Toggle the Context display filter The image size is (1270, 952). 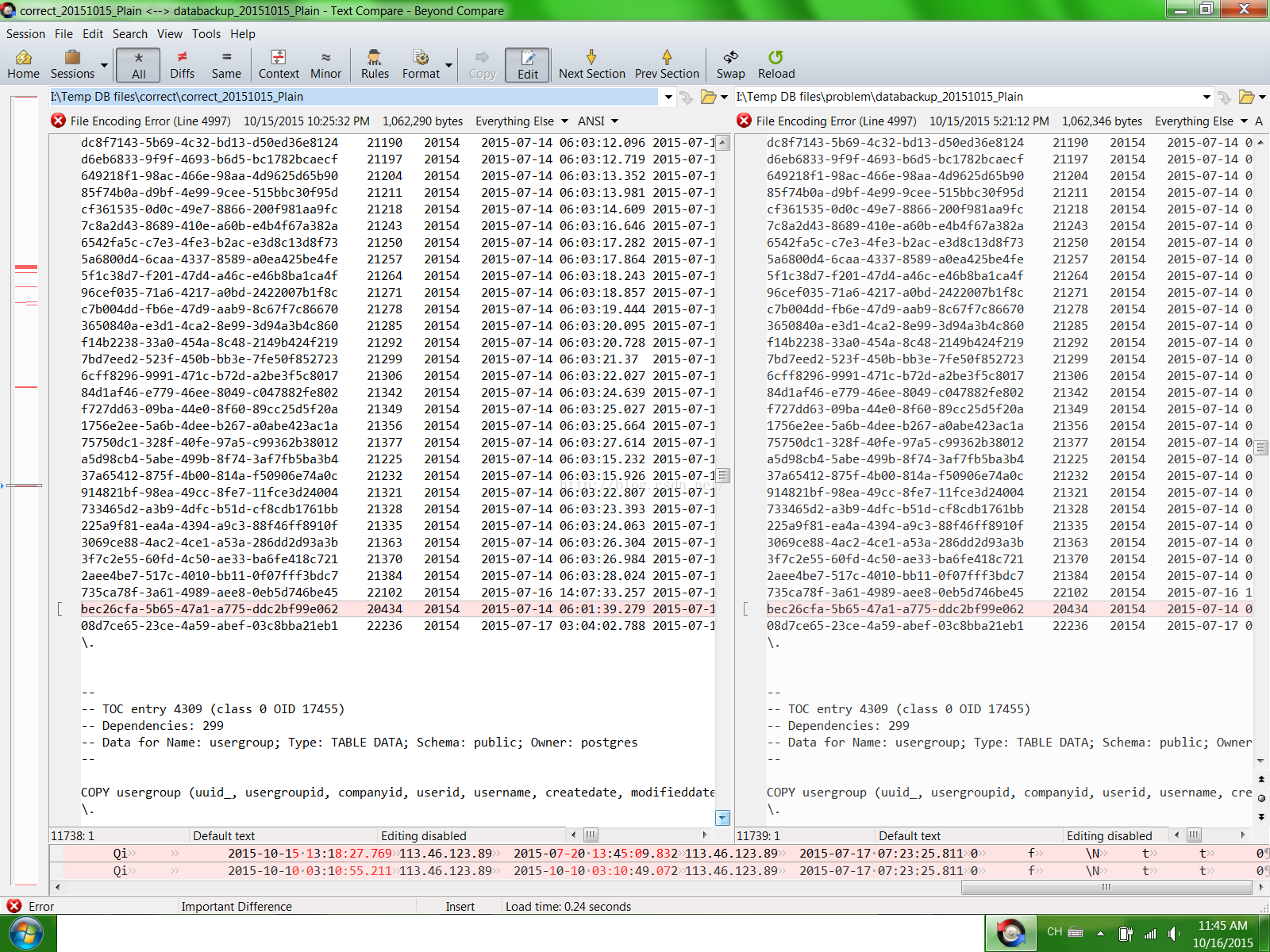pyautogui.click(x=279, y=64)
